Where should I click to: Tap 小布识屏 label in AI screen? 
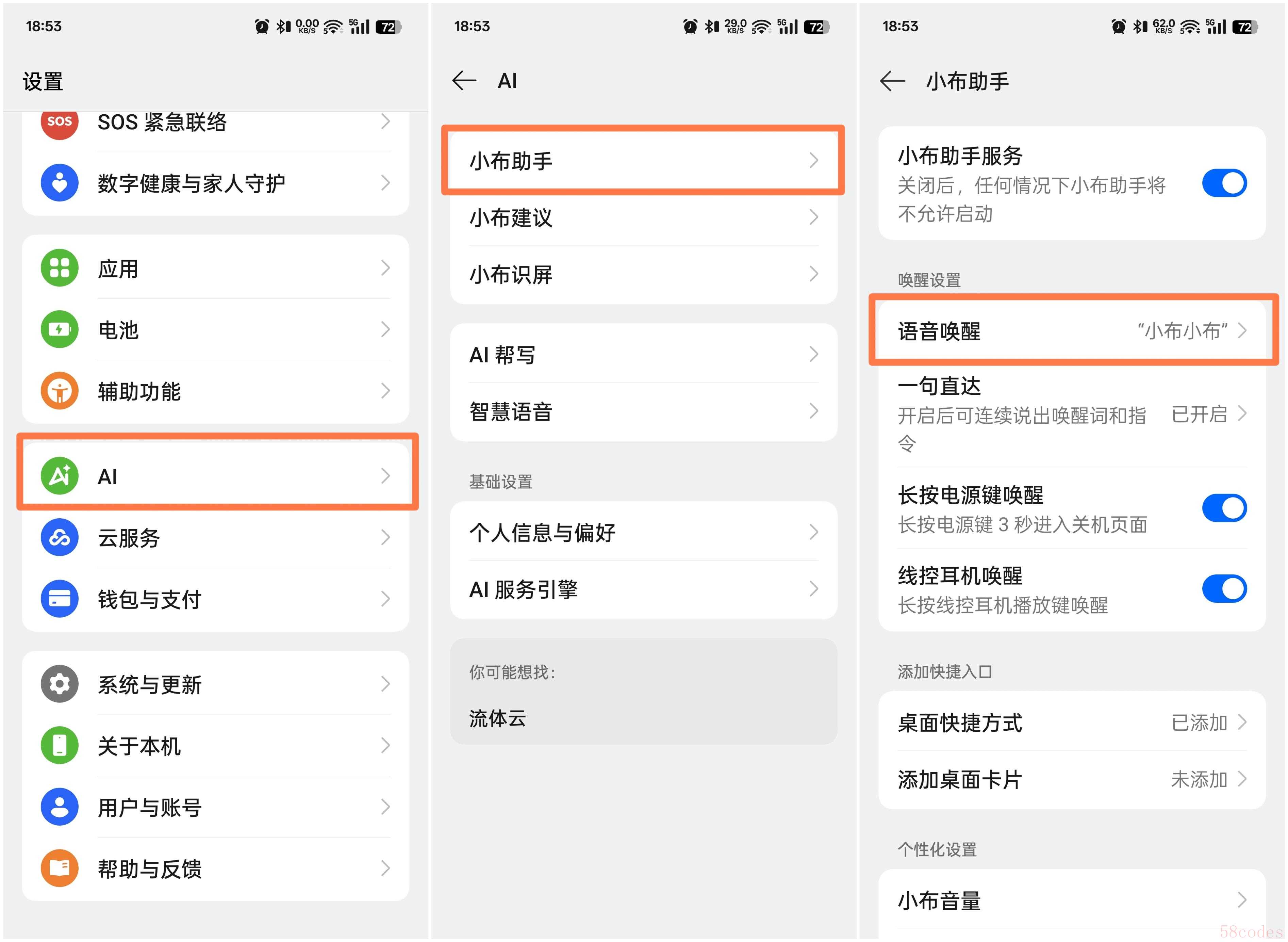point(511,275)
